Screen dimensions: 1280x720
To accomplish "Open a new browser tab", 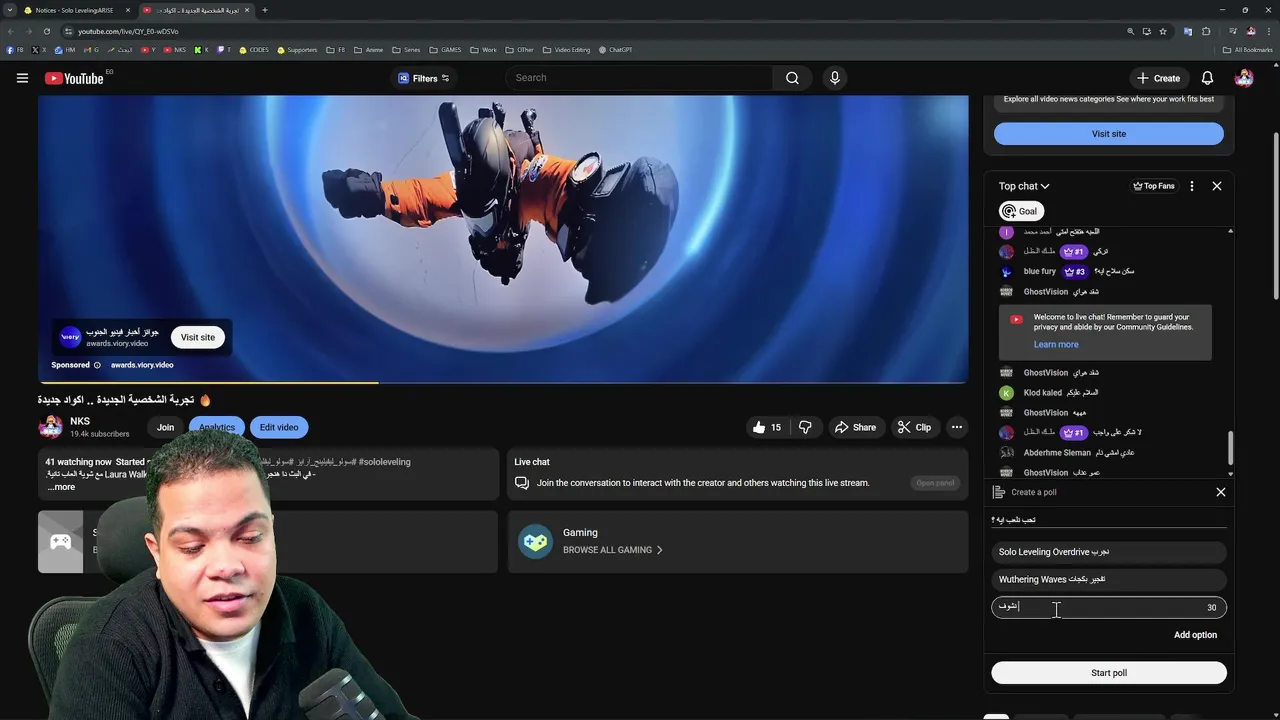I will pyautogui.click(x=264, y=10).
